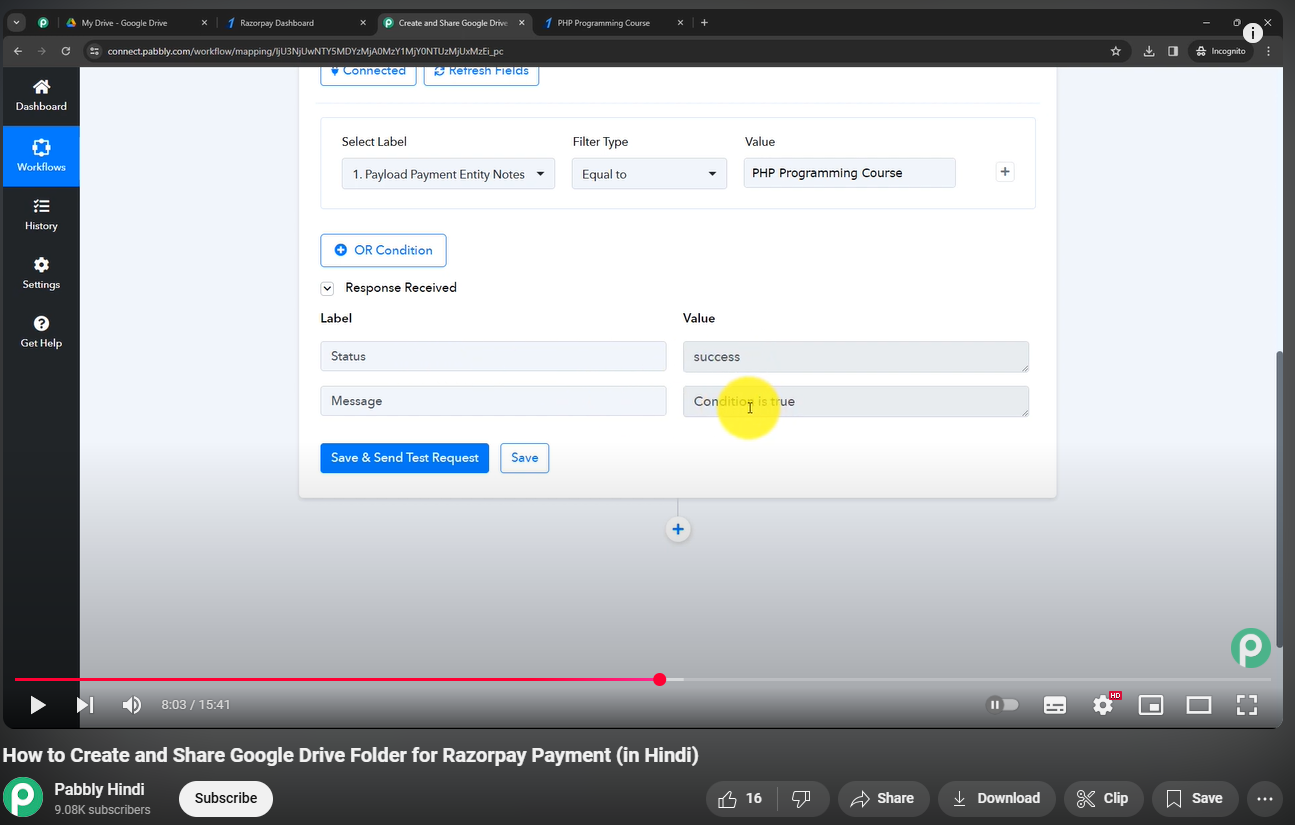Viewport: 1295px width, 825px height.
Task: Click the Pabbly watermark channel logo
Action: [1251, 648]
